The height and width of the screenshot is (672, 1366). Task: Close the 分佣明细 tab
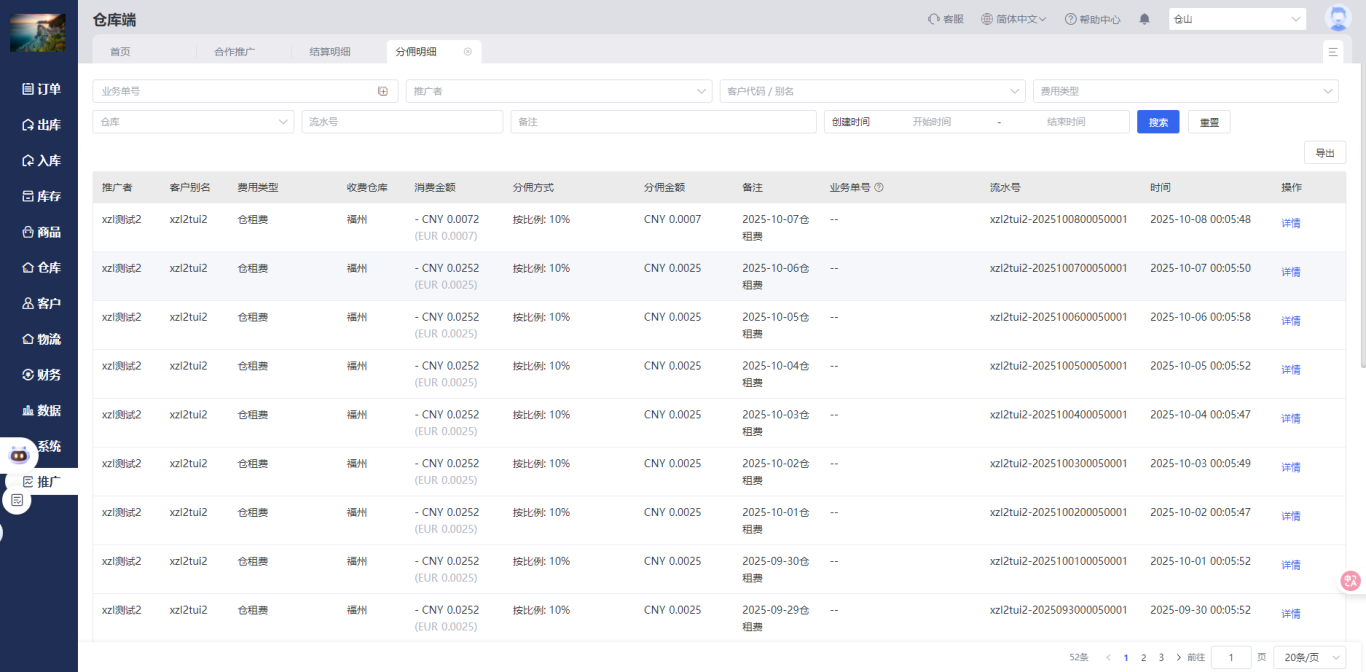pyautogui.click(x=467, y=52)
